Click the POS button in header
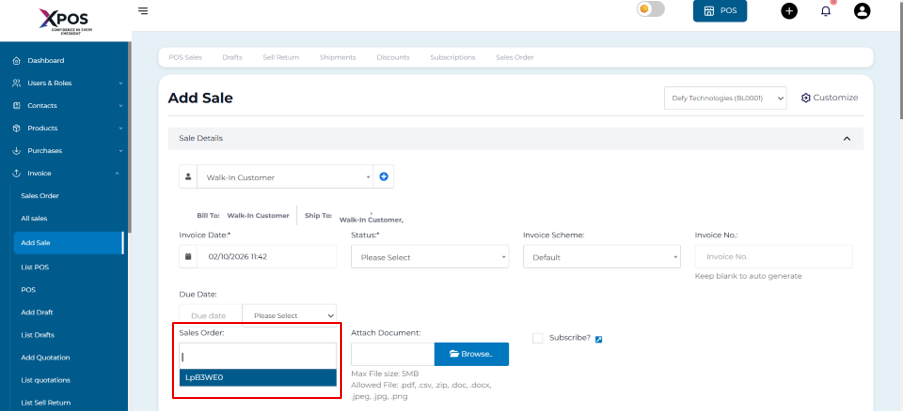This screenshot has height=411, width=904. pyautogui.click(x=719, y=11)
